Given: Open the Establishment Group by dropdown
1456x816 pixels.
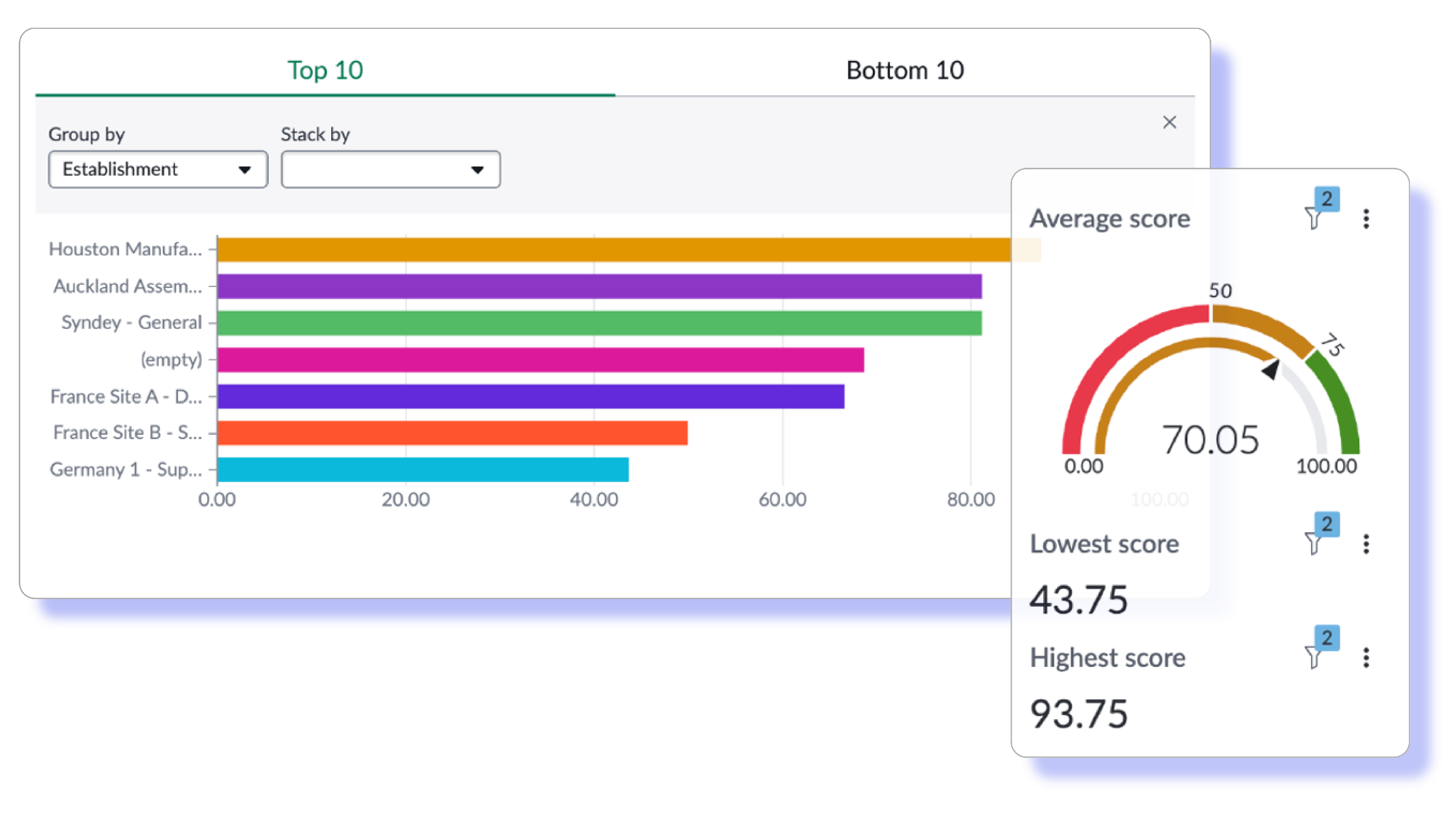Looking at the screenshot, I should point(158,169).
